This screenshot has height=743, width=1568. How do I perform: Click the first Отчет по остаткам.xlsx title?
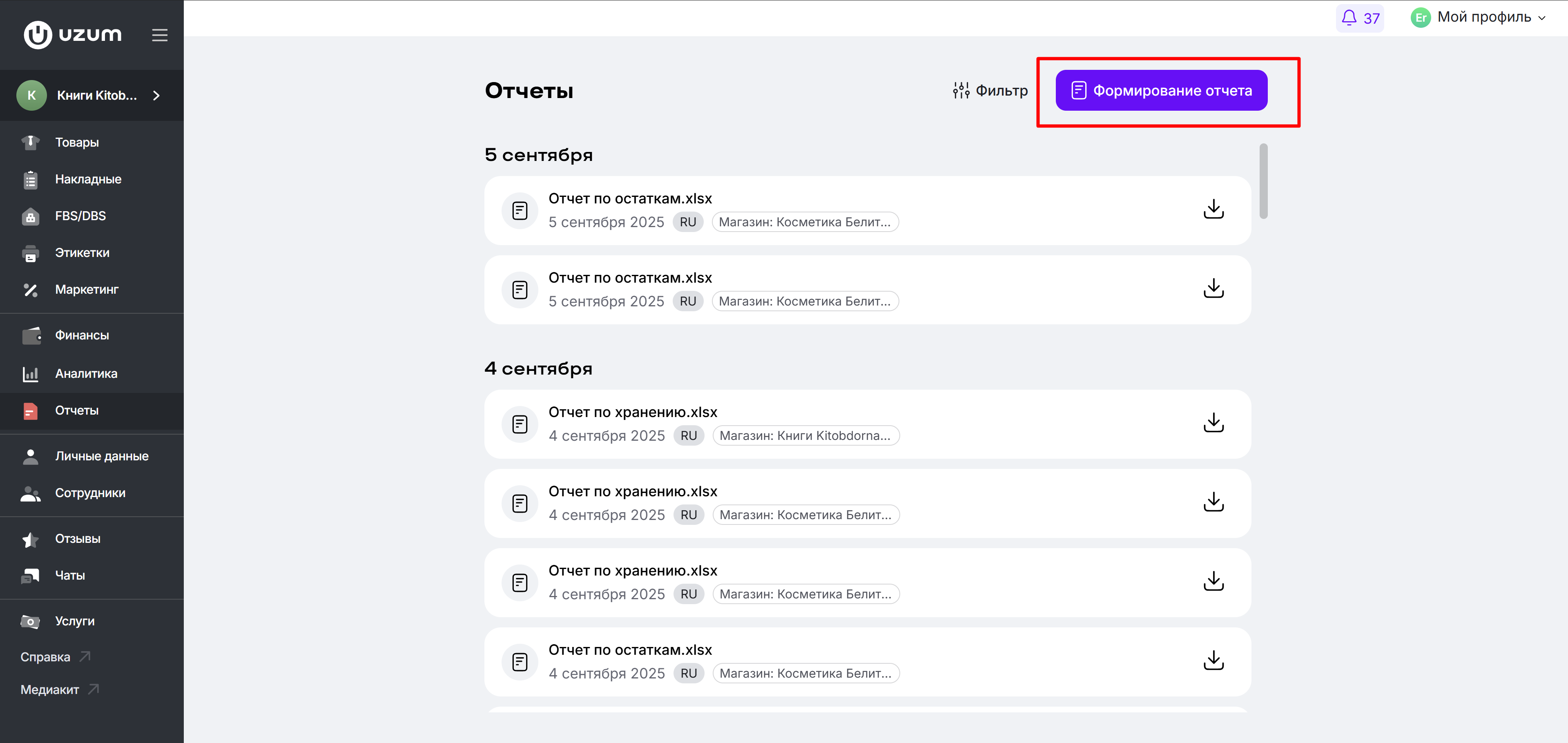pyautogui.click(x=630, y=199)
